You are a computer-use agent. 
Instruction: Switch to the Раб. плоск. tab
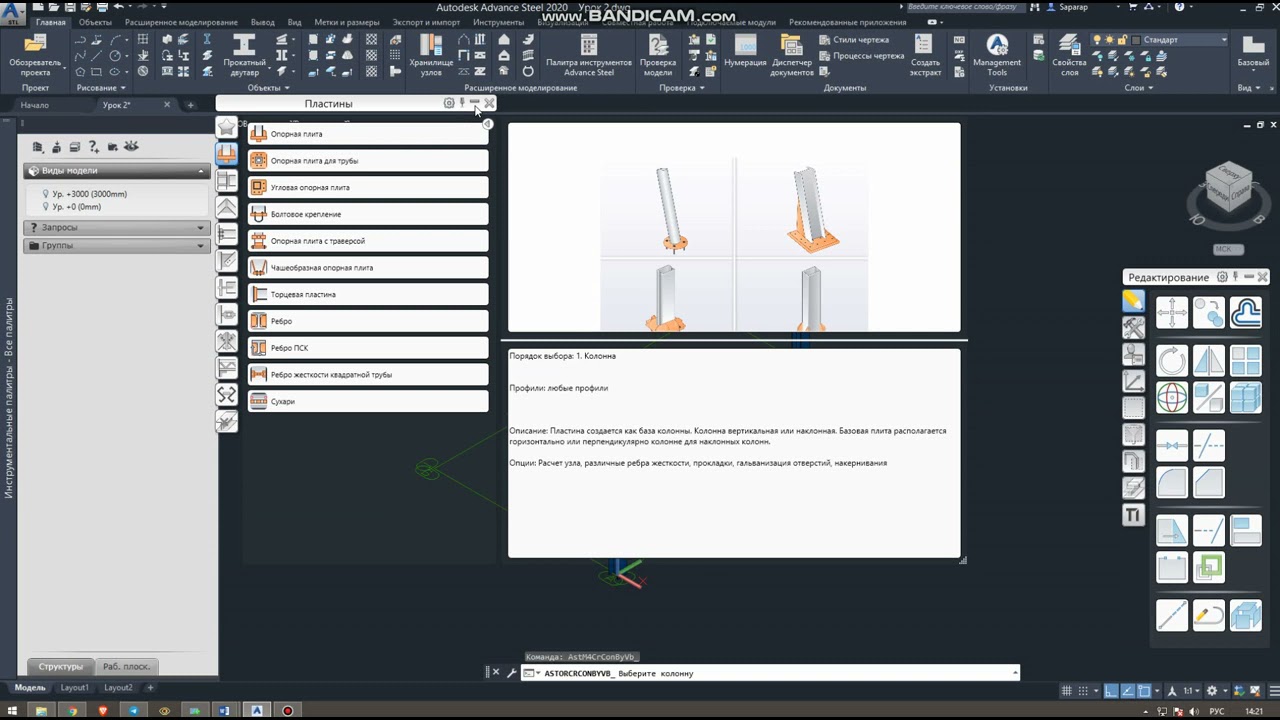pos(126,666)
